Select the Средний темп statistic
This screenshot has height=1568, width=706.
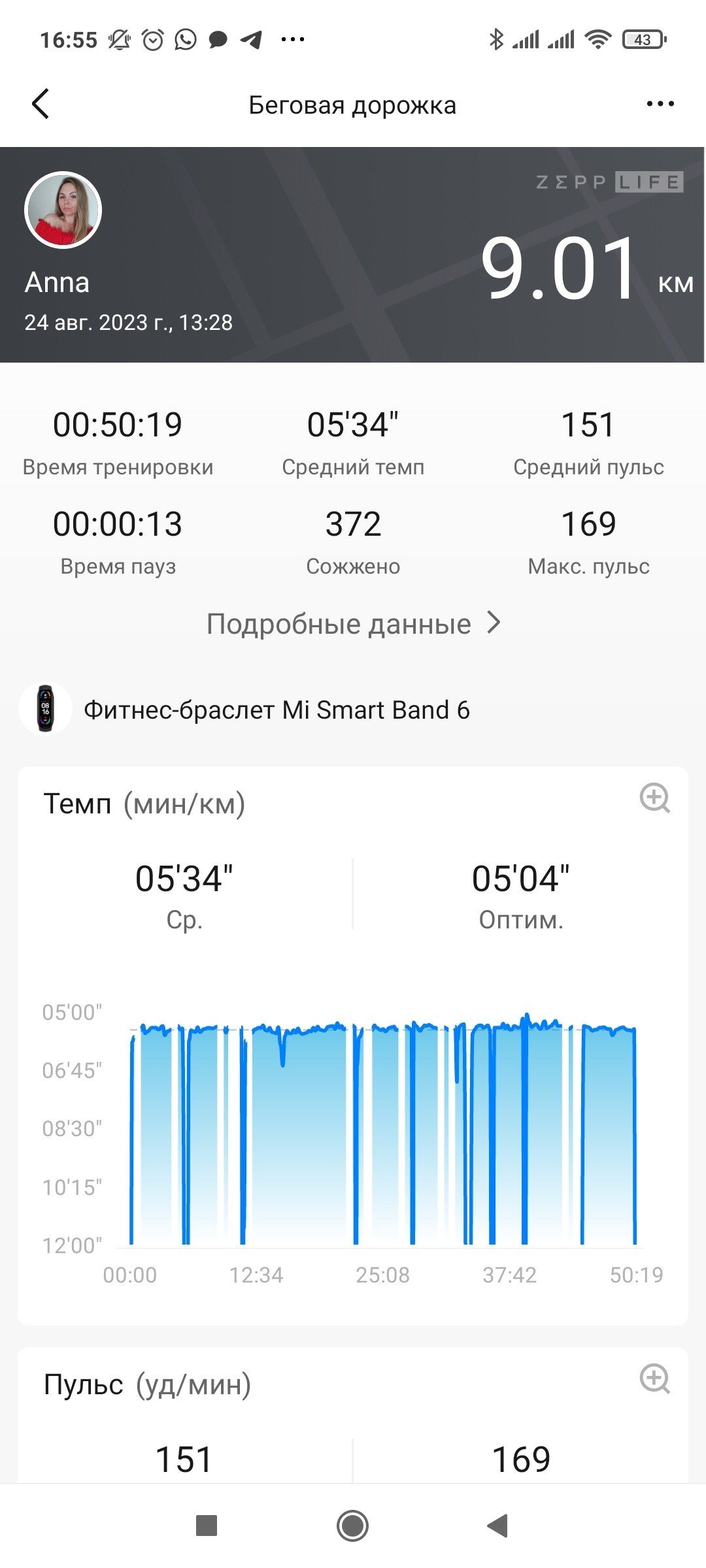coord(353,442)
